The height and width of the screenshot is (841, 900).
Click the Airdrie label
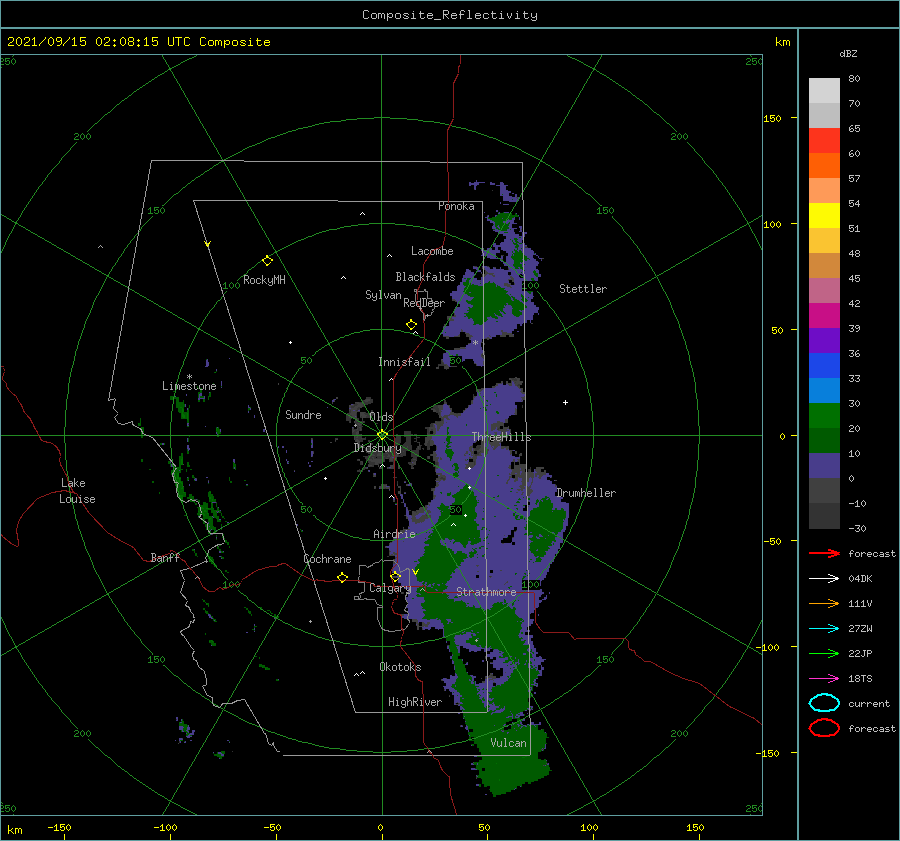(x=394, y=534)
